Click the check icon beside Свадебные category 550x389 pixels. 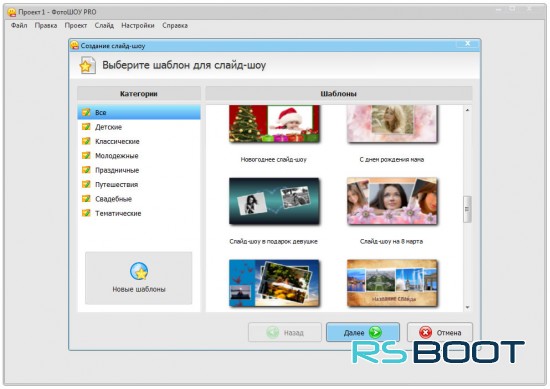(86, 199)
